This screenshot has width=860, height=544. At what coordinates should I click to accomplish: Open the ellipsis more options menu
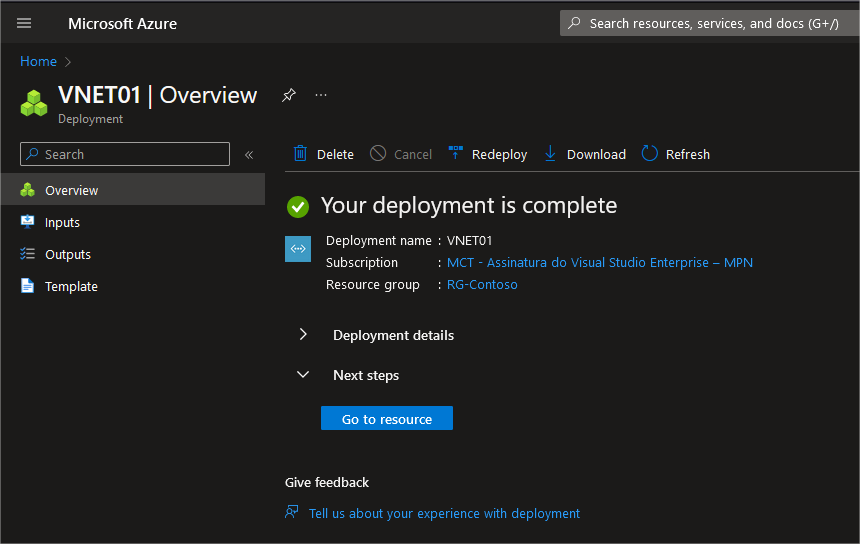point(321,95)
